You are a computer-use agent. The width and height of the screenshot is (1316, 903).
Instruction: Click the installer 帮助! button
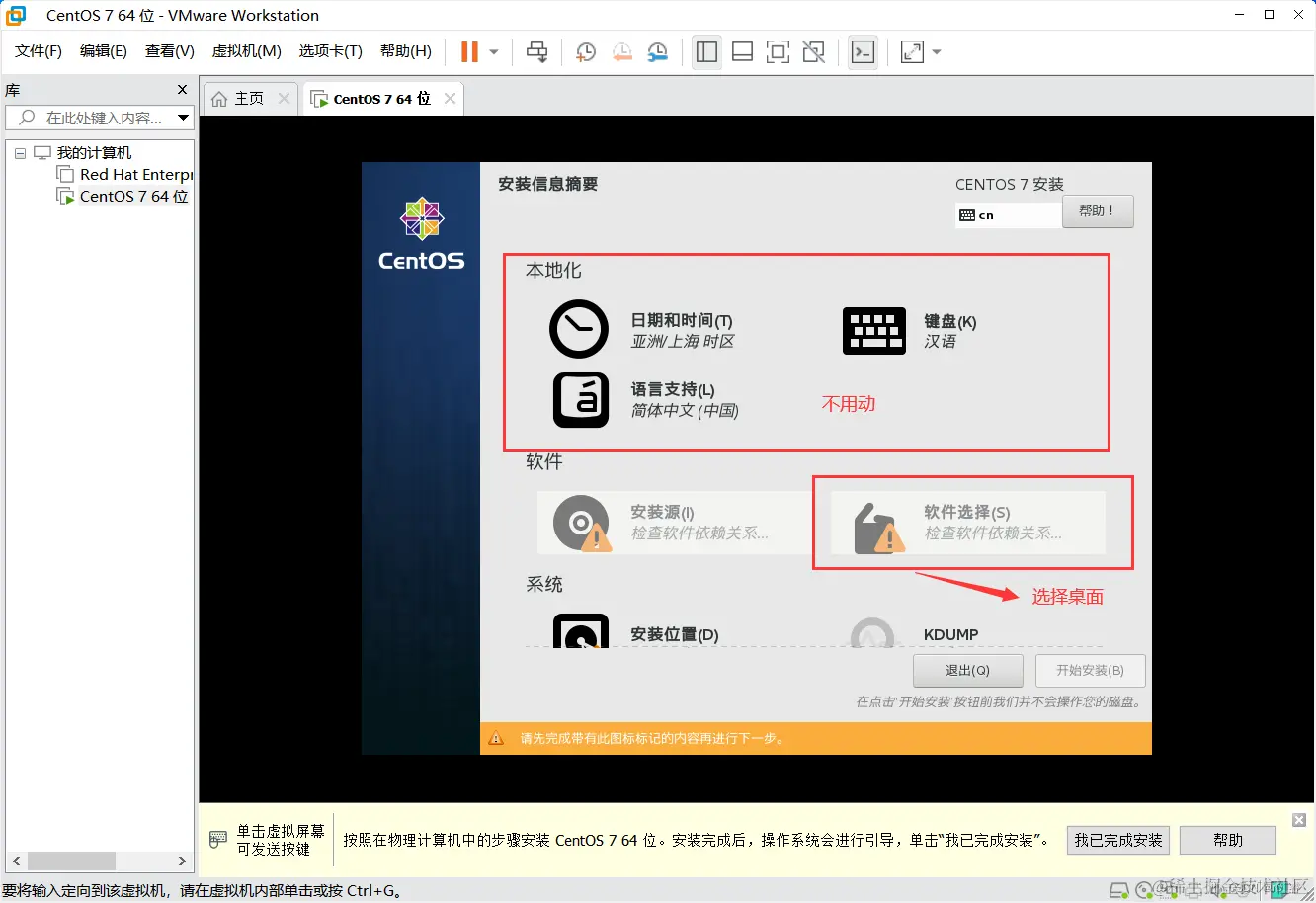(x=1098, y=210)
